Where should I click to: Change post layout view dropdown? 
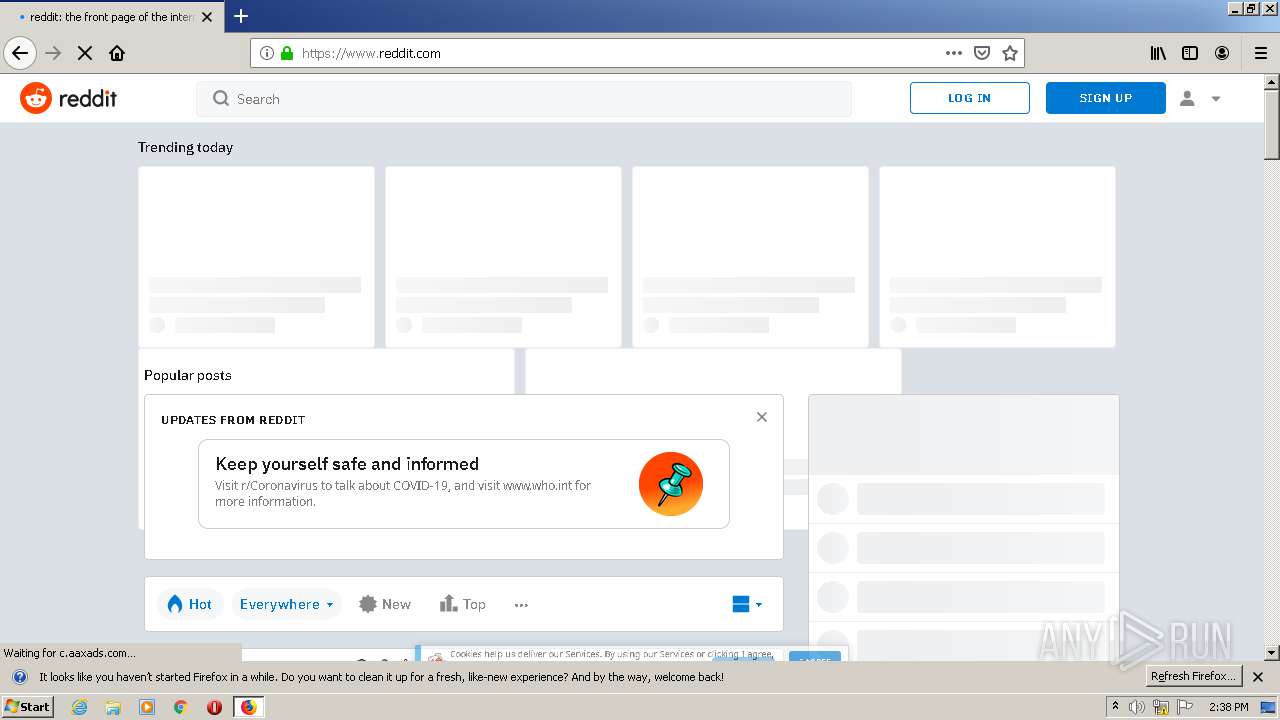pyautogui.click(x=747, y=604)
